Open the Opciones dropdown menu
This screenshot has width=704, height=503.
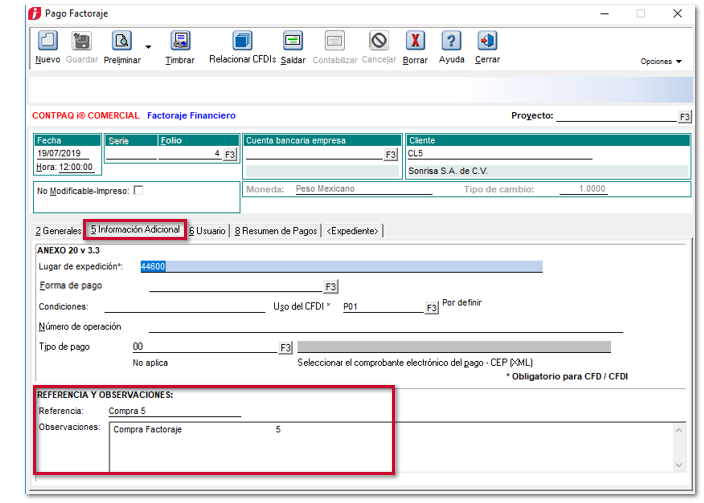pos(661,61)
